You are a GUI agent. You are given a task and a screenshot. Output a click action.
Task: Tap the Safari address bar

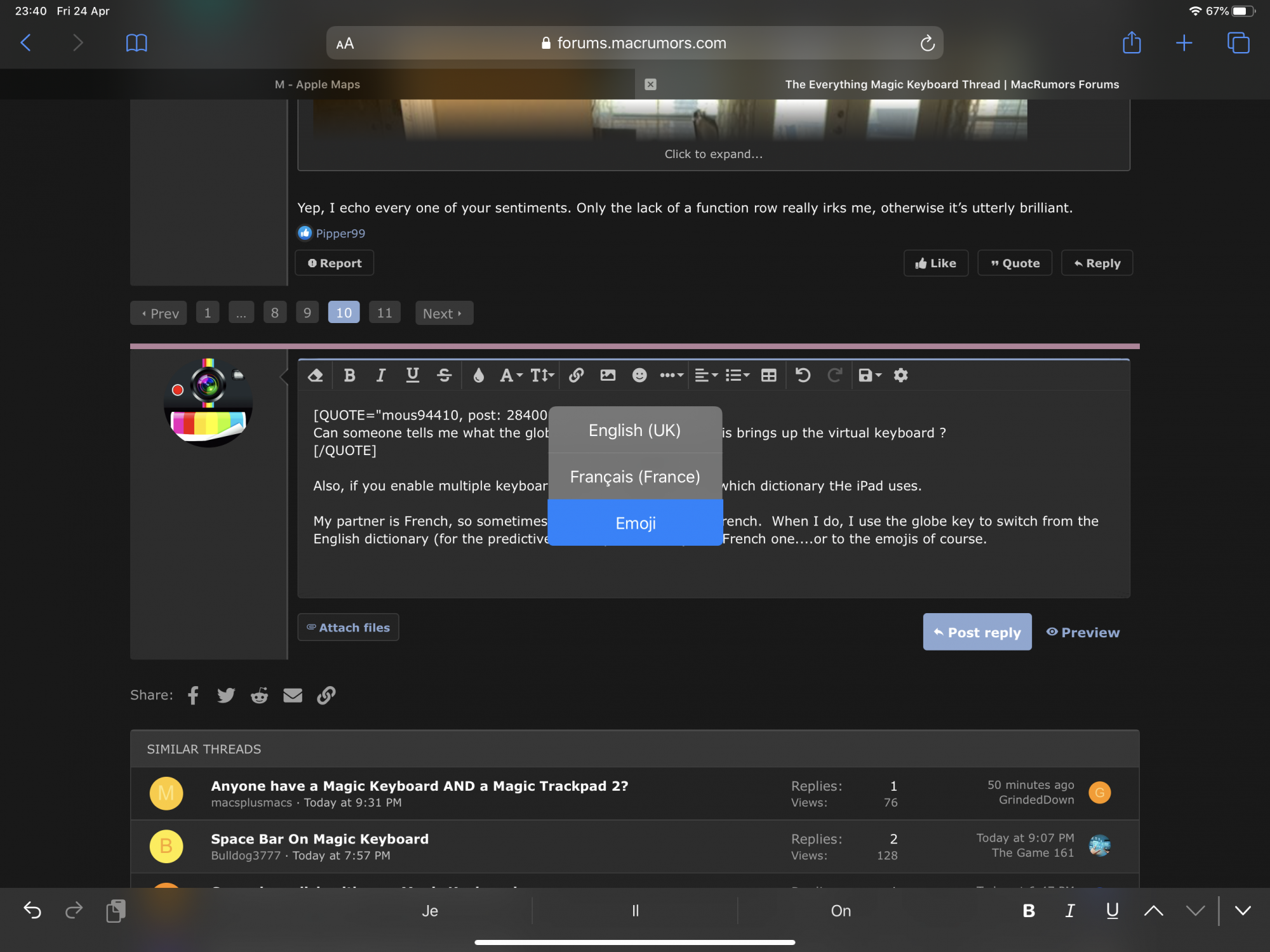pyautogui.click(x=635, y=43)
